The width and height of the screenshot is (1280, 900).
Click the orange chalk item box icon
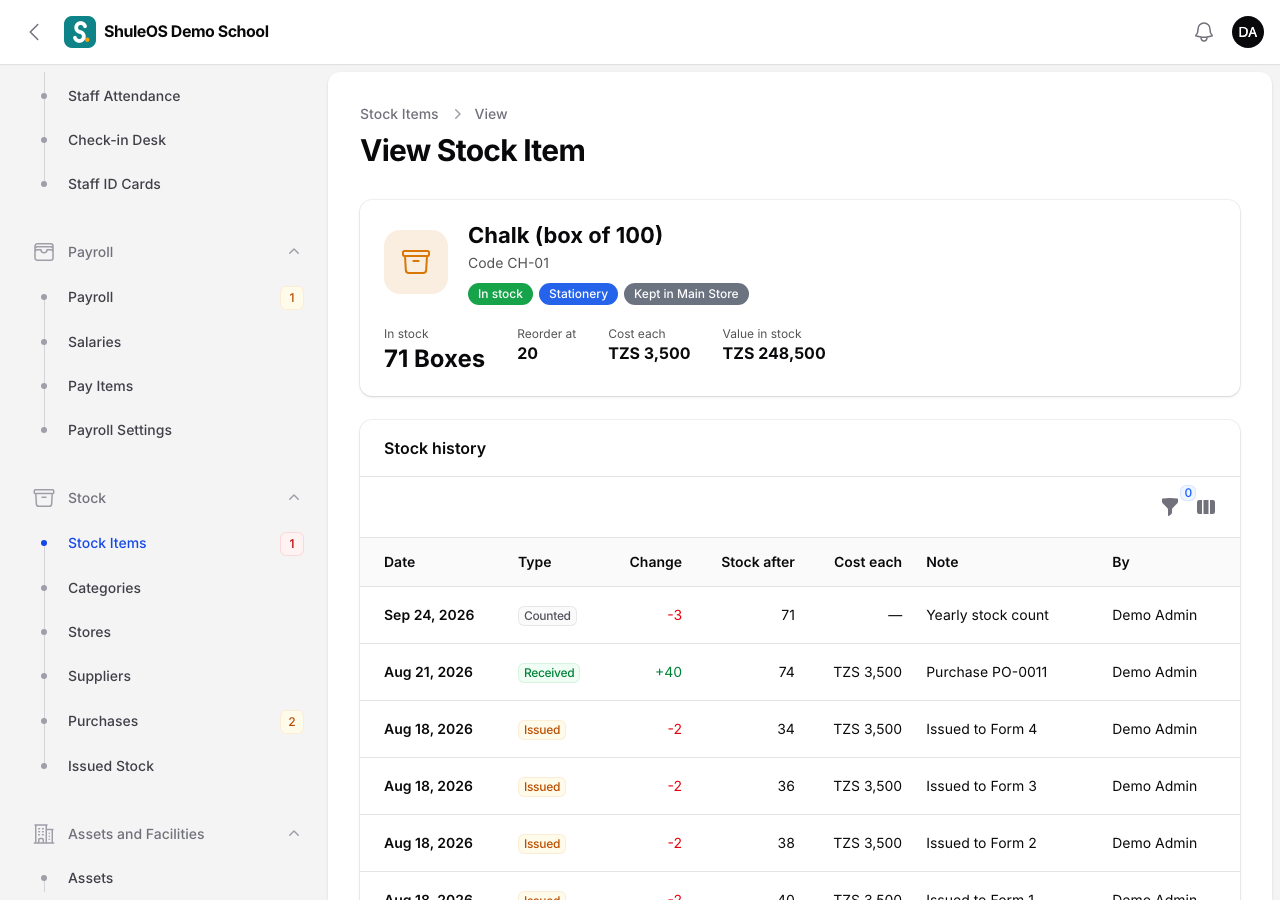coord(416,262)
